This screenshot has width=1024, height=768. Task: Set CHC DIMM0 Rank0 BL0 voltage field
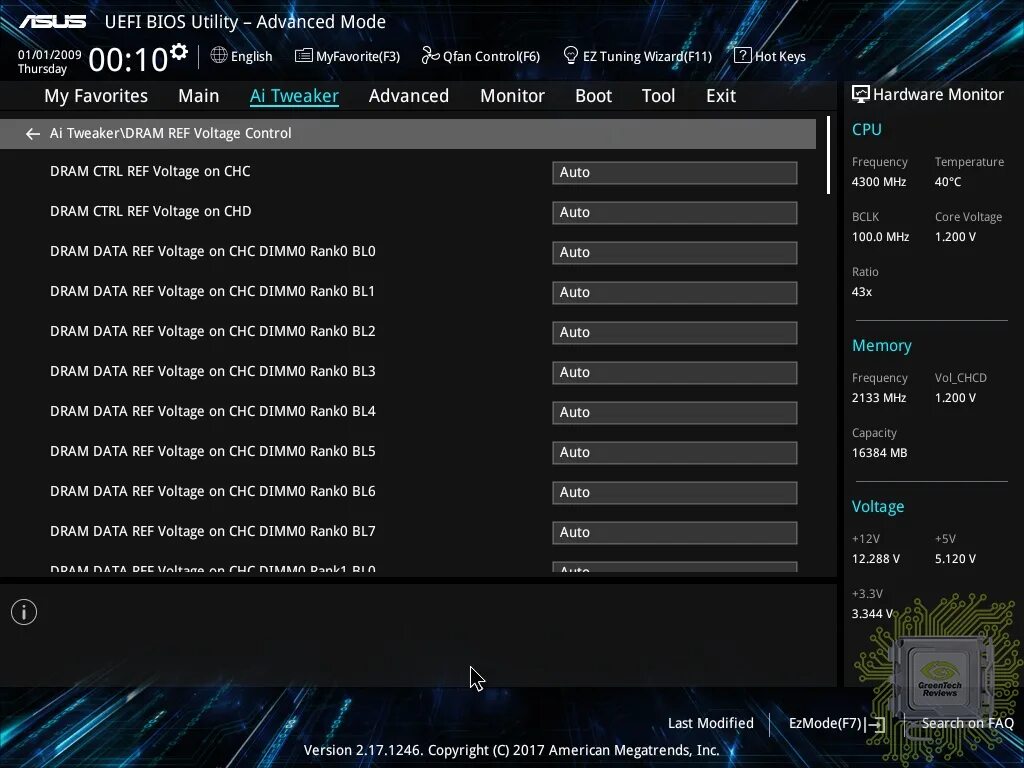675,252
